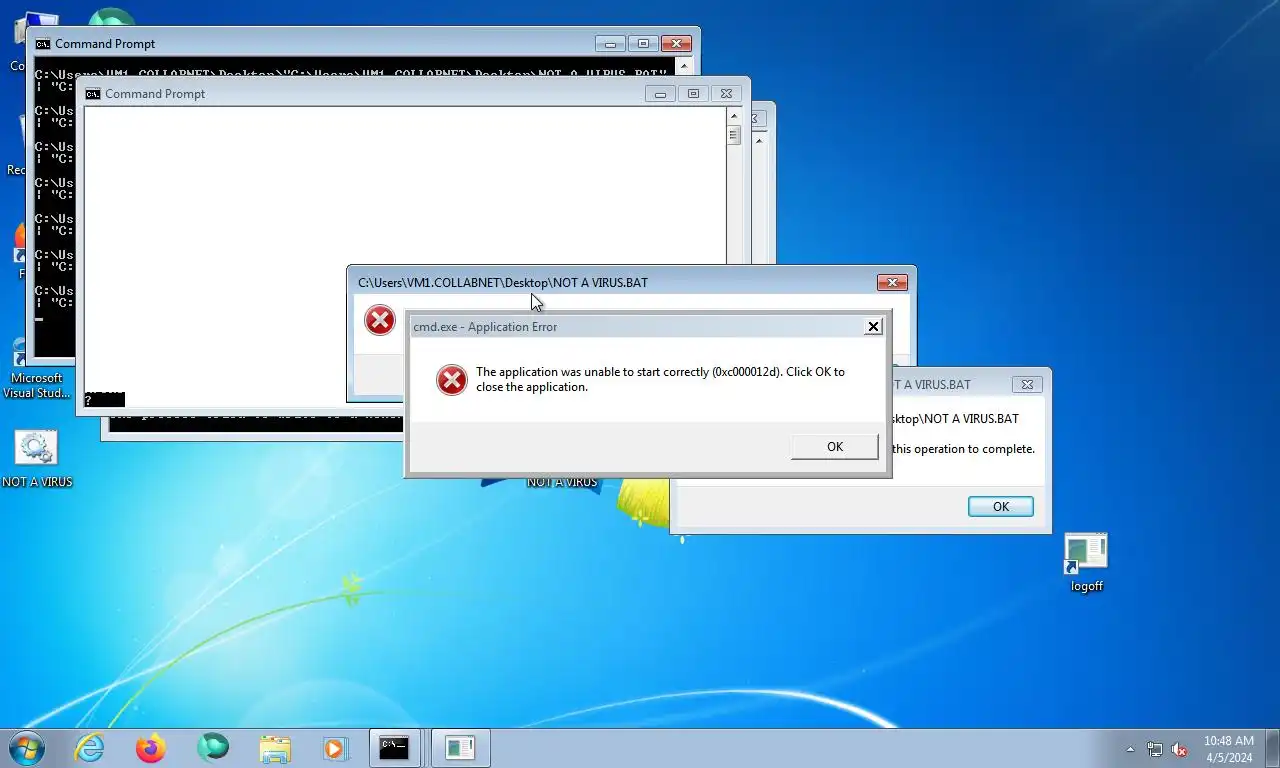This screenshot has height=768, width=1280.
Task: Open the Windows Start menu
Action: pyautogui.click(x=26, y=748)
